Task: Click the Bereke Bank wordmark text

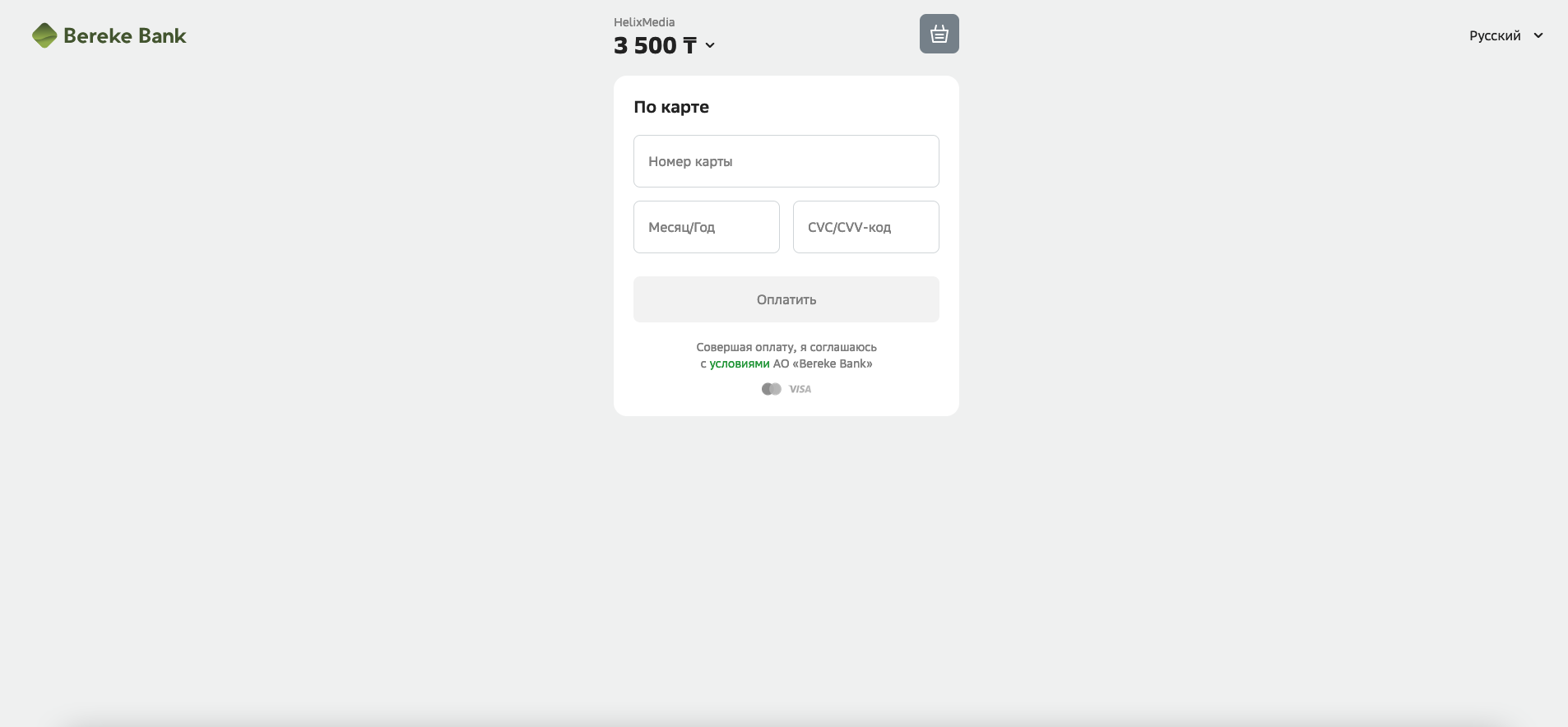Action: click(125, 36)
